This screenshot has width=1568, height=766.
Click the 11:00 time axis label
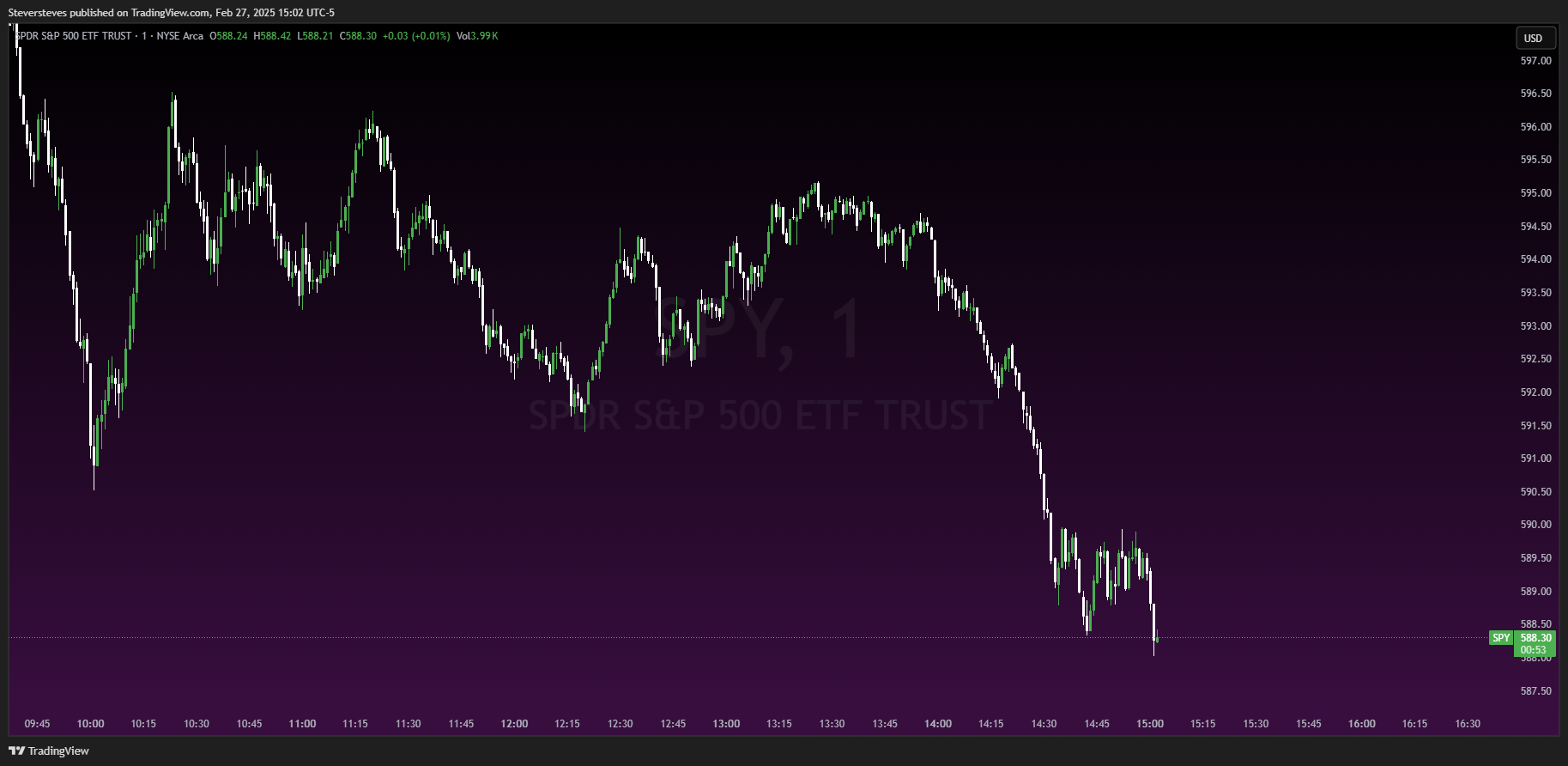(302, 724)
